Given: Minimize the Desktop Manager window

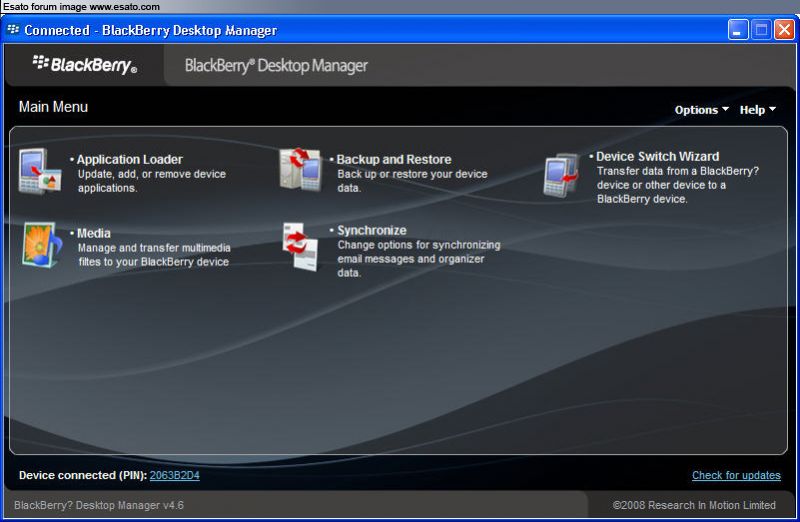Looking at the screenshot, I should click(x=738, y=30).
